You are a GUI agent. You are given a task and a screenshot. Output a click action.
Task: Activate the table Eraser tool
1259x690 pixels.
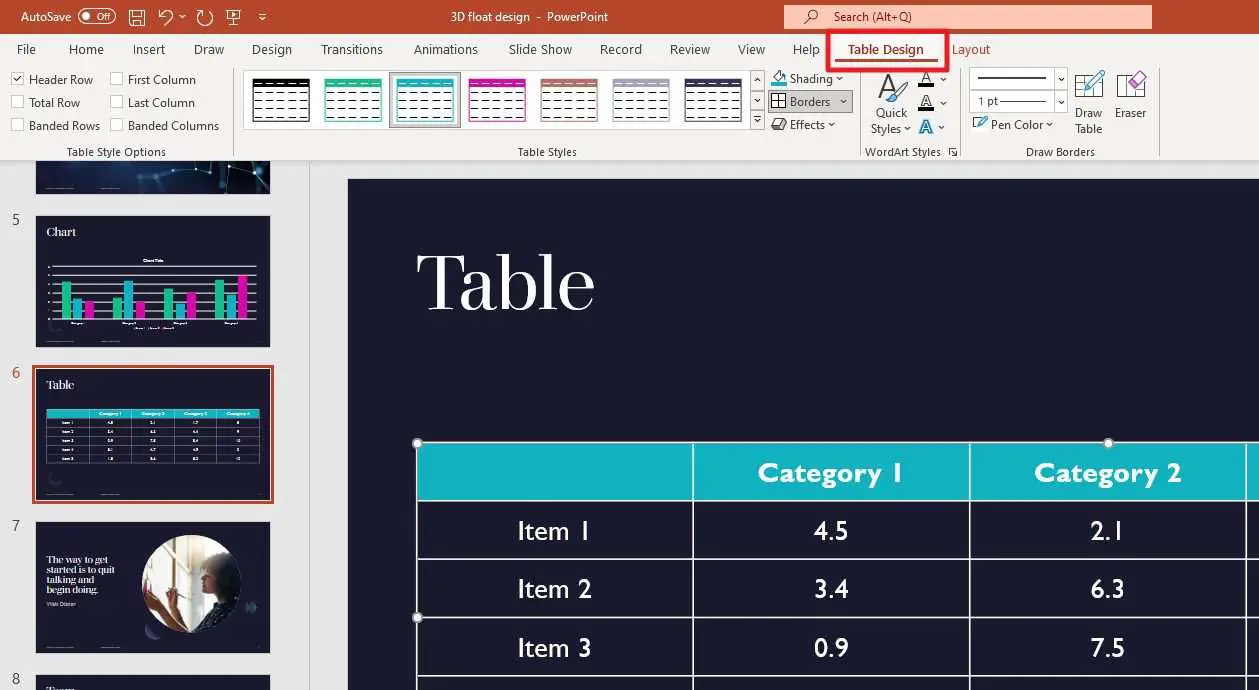coord(1131,96)
